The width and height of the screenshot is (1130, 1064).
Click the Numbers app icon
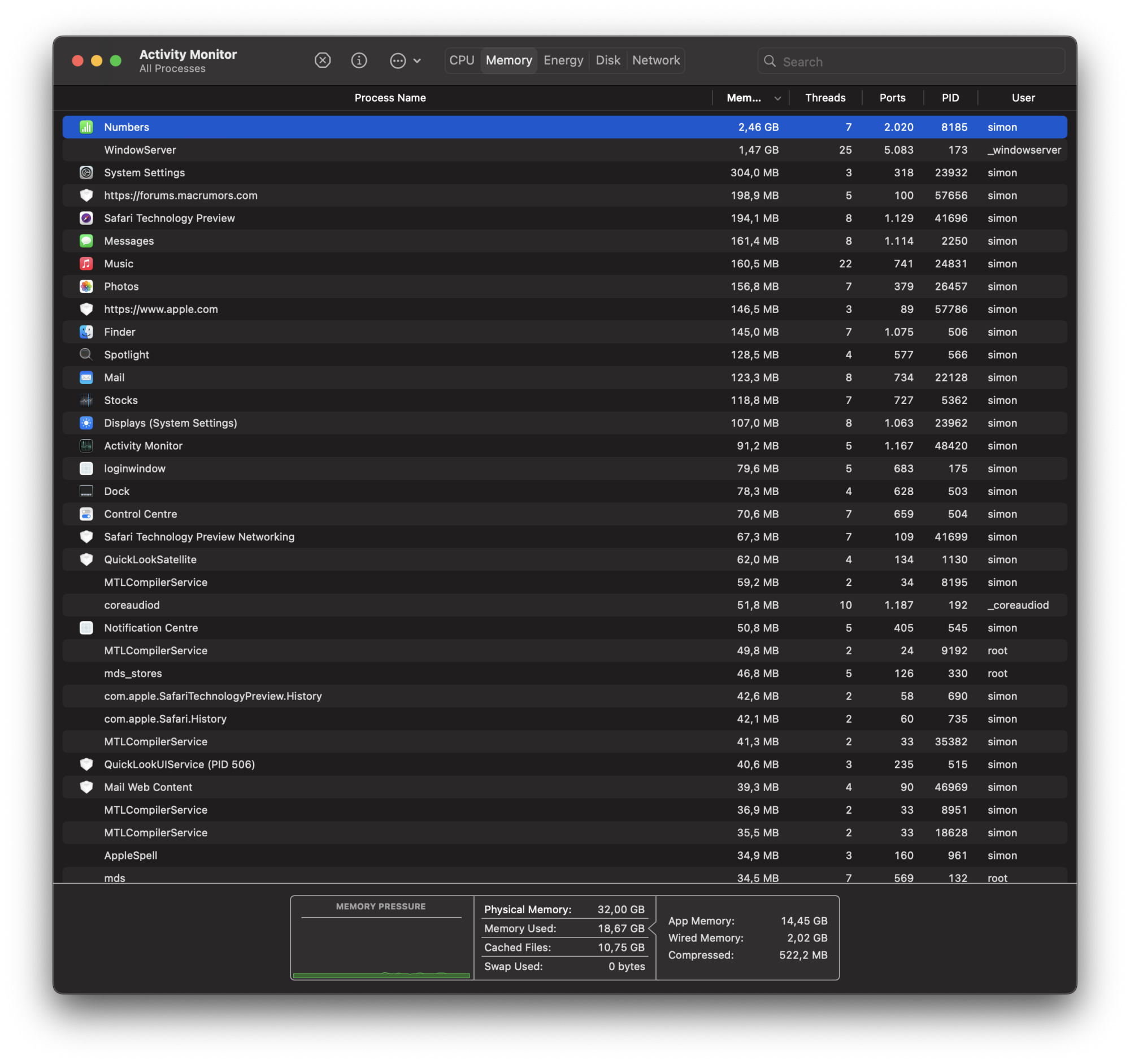point(86,127)
